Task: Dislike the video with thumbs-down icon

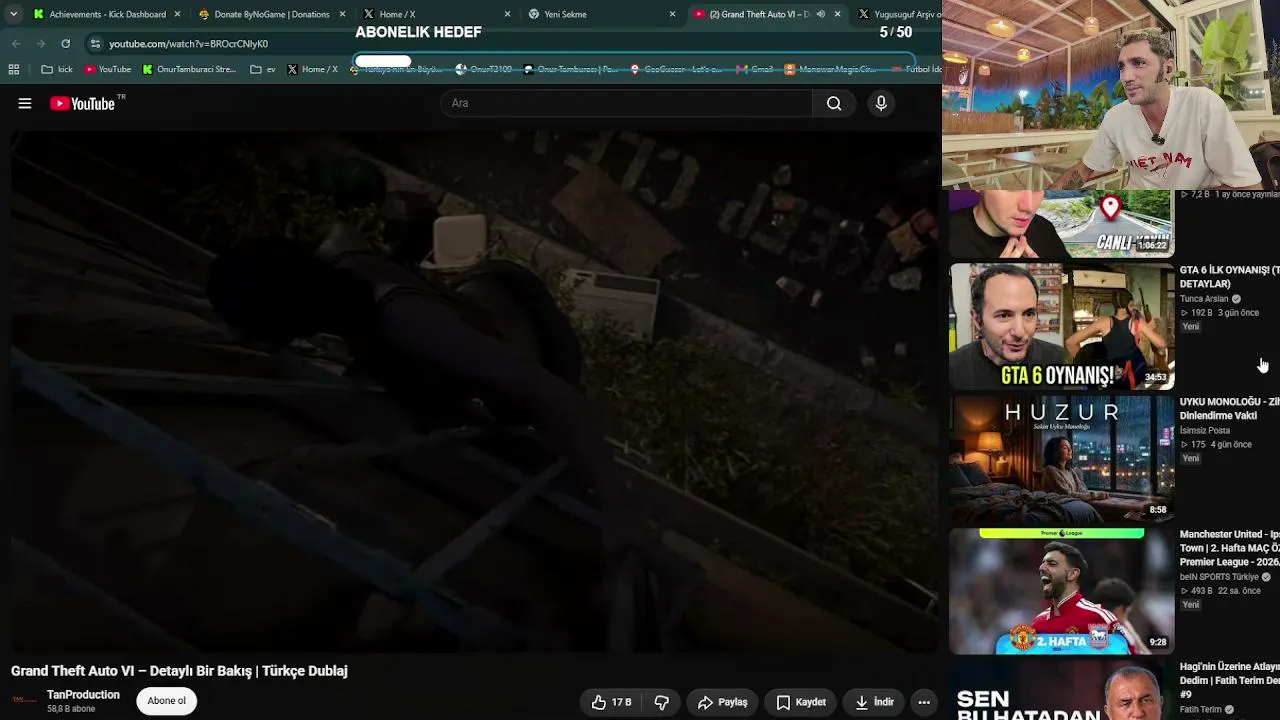Action: [x=661, y=702]
